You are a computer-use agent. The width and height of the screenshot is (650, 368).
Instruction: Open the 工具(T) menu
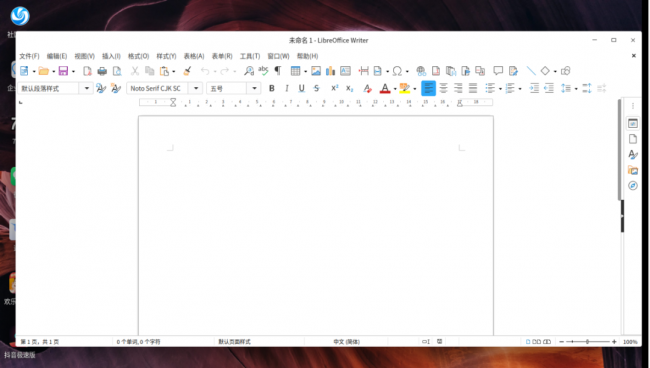click(x=250, y=56)
